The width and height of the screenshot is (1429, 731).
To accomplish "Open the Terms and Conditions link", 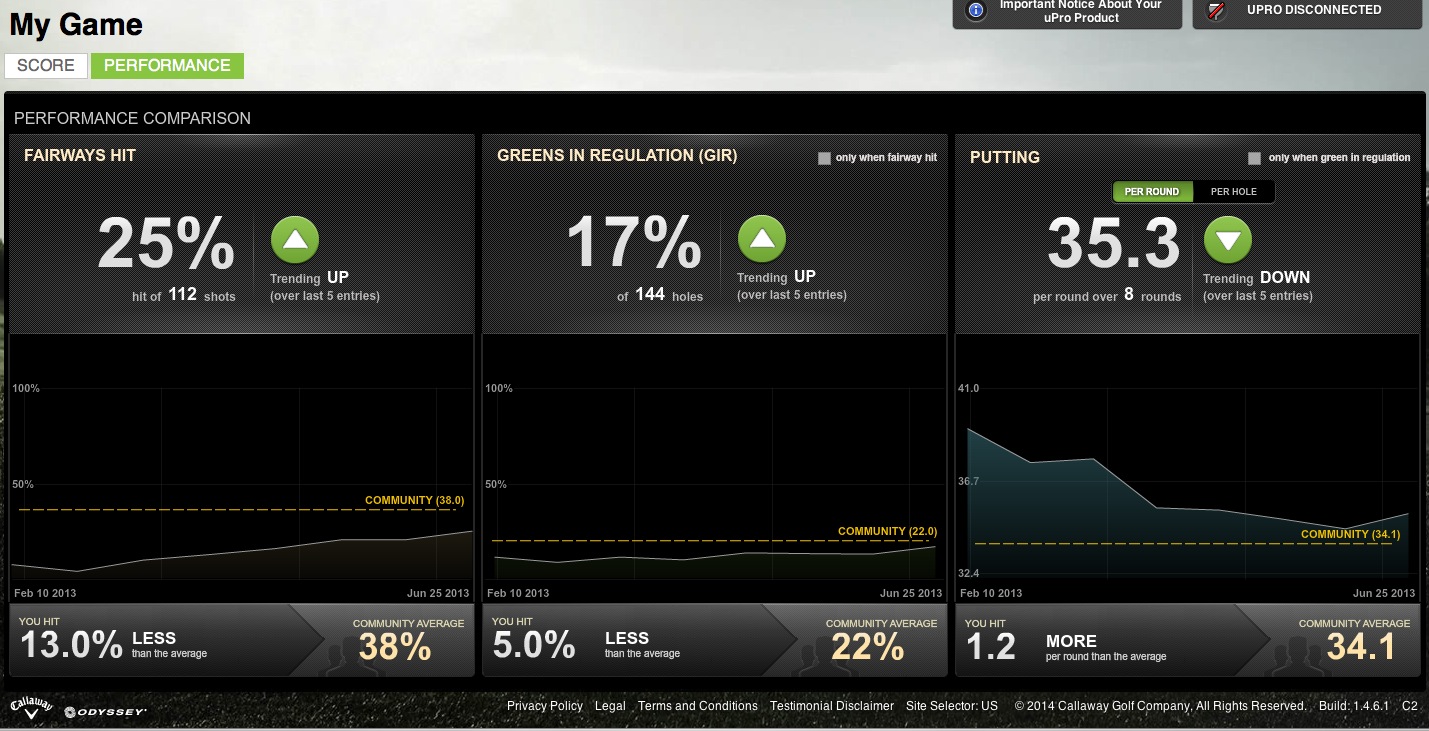I will coord(698,706).
